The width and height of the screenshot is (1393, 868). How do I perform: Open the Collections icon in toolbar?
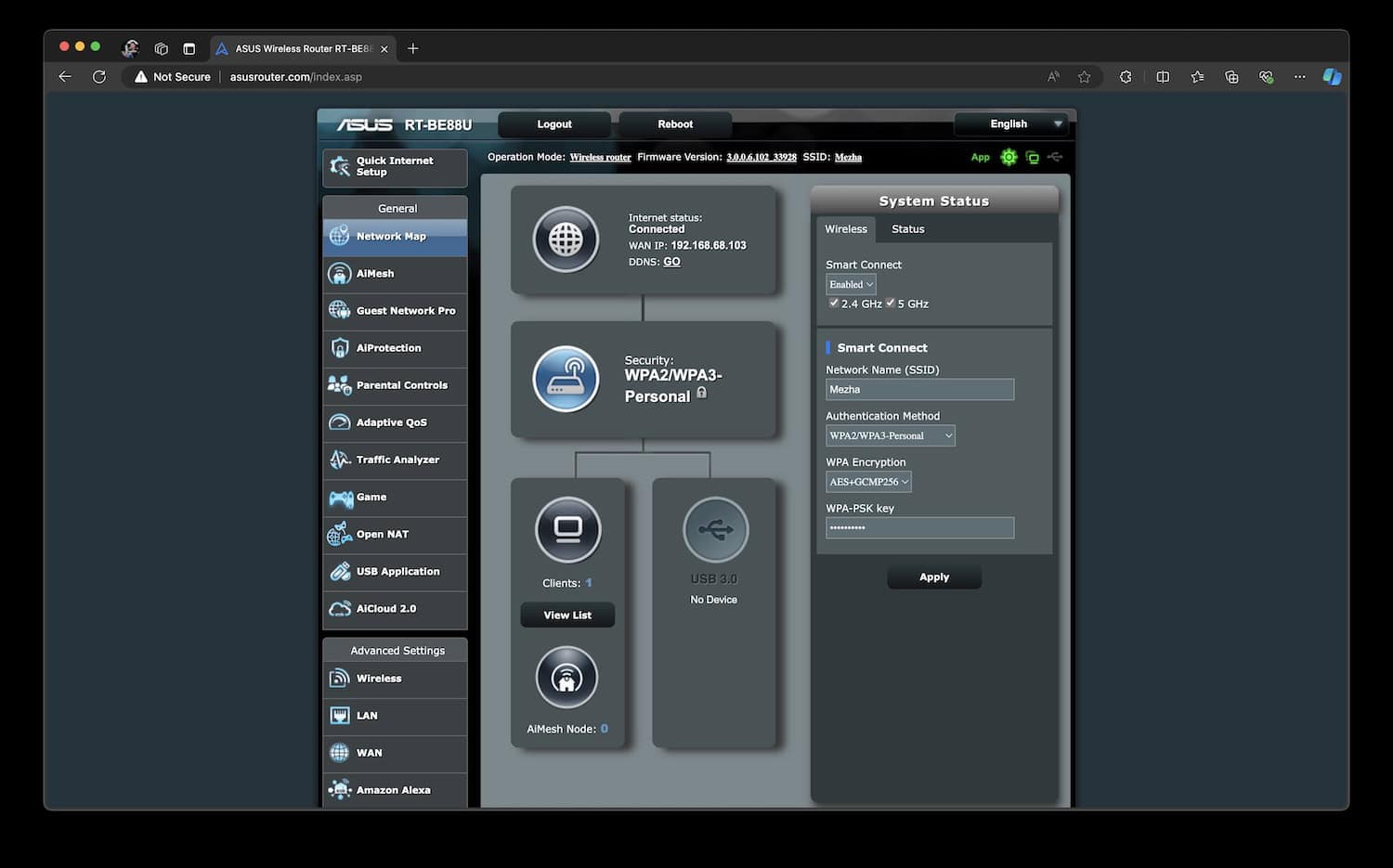(x=1231, y=77)
